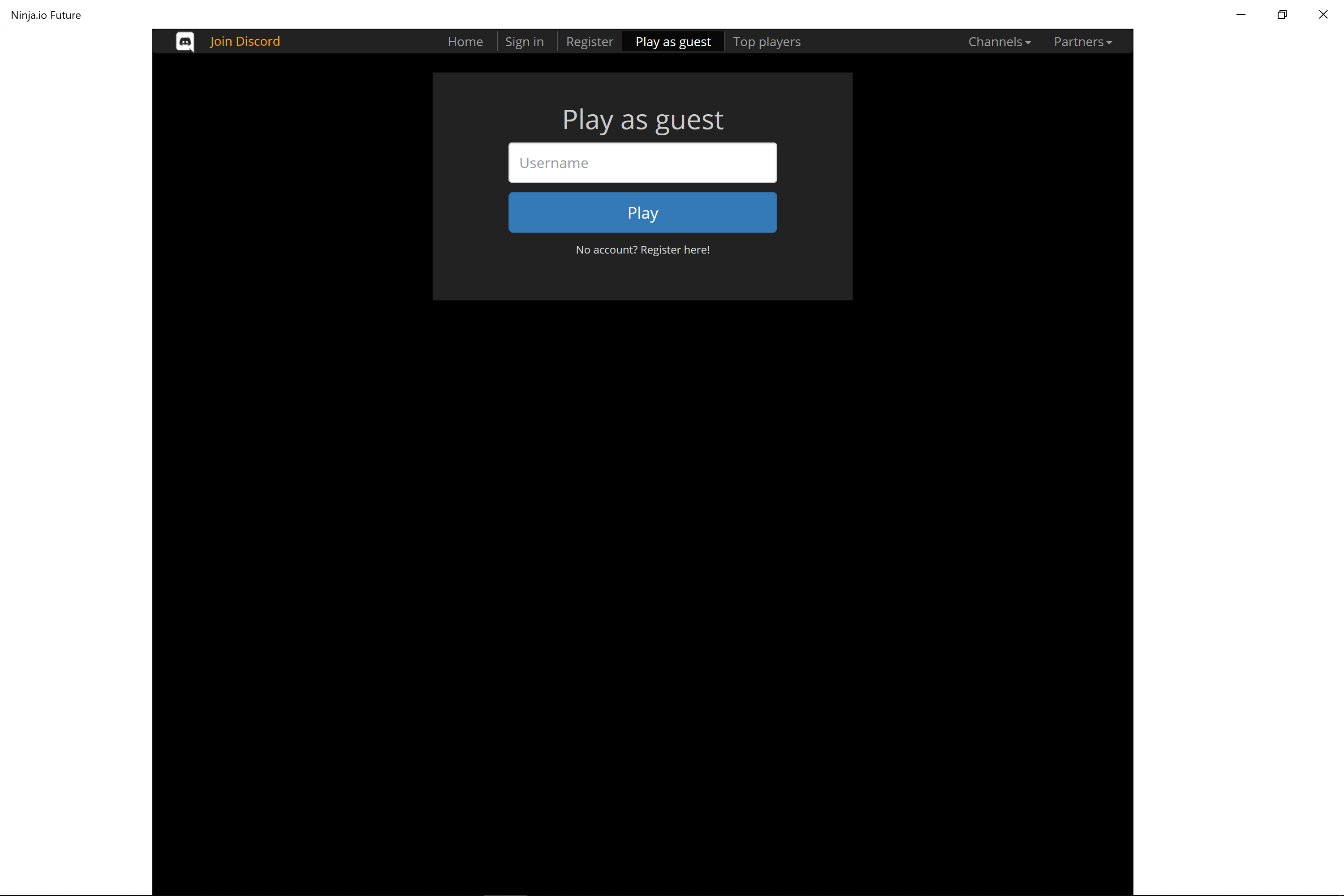Follow the 'Register here!' link
This screenshot has height=896, width=1344.
(675, 250)
